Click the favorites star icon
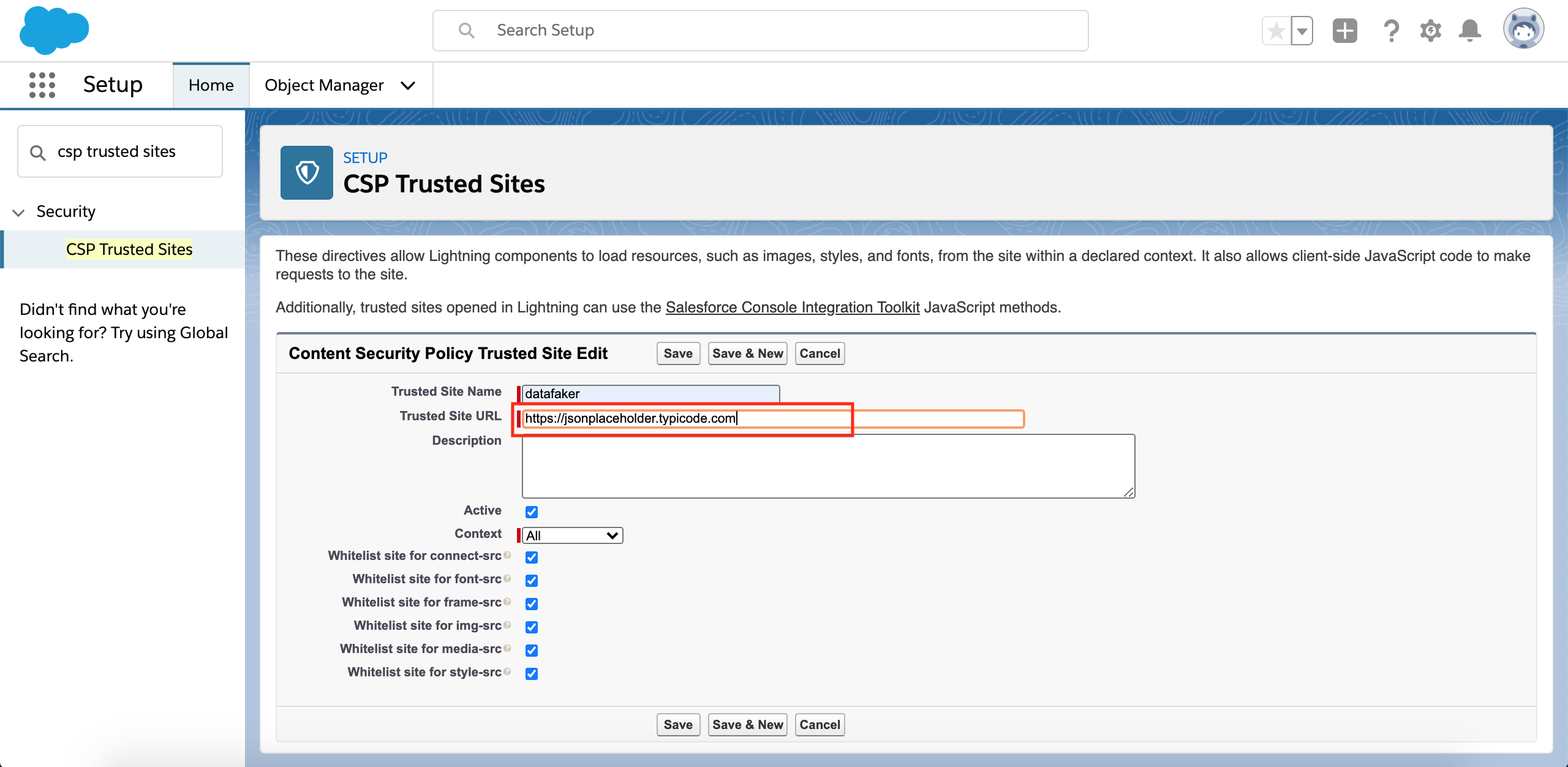The image size is (1568, 767). (x=1276, y=31)
